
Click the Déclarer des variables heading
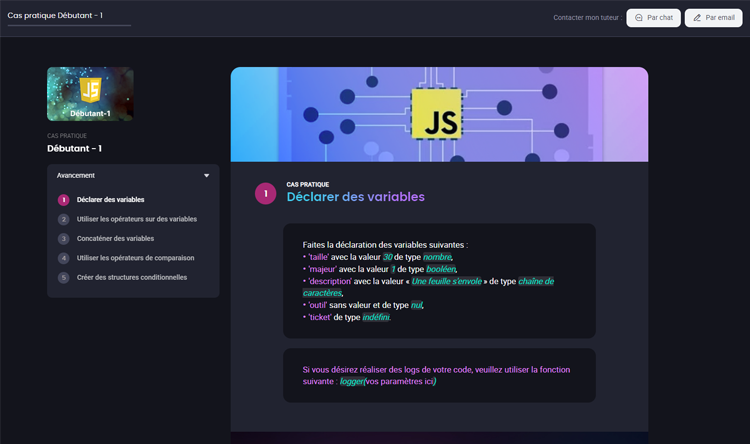pyautogui.click(x=355, y=197)
